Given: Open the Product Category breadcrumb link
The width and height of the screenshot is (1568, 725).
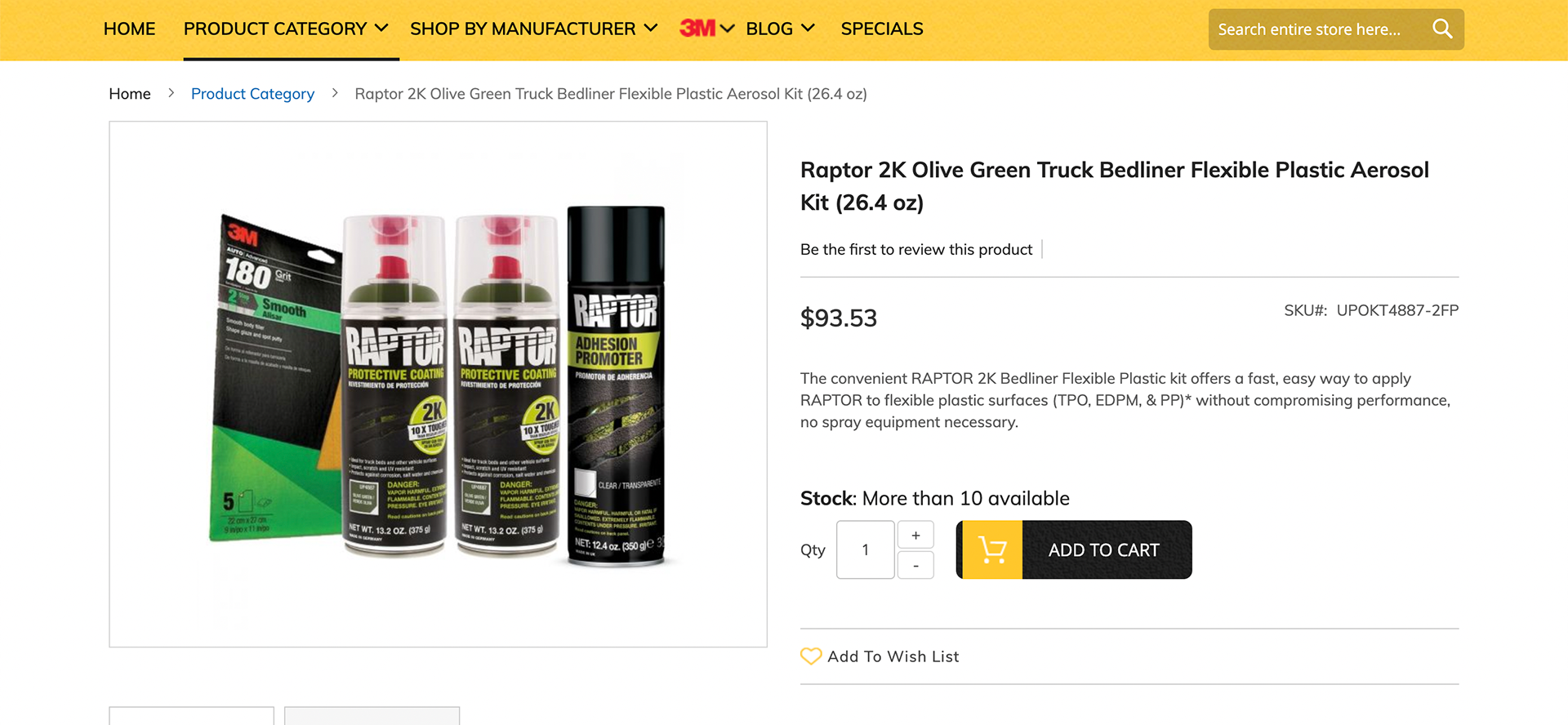Looking at the screenshot, I should coord(252,94).
